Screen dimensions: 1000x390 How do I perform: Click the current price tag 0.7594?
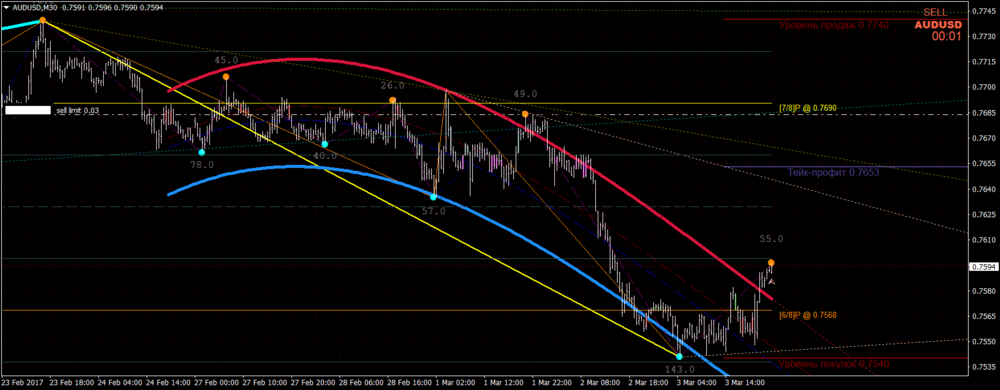tap(982, 266)
